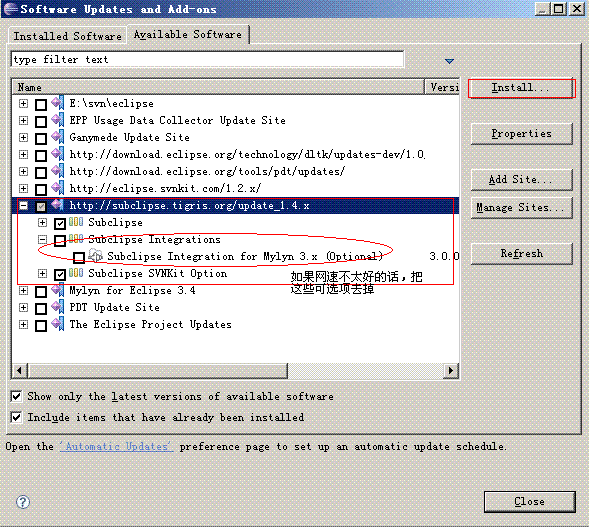Click the site icon beside EPP Usage Data Collector
The image size is (589, 527).
57,120
